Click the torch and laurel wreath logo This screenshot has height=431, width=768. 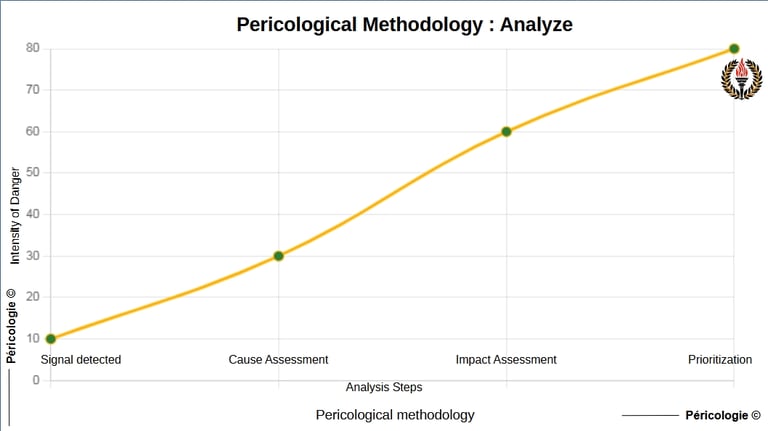741,80
